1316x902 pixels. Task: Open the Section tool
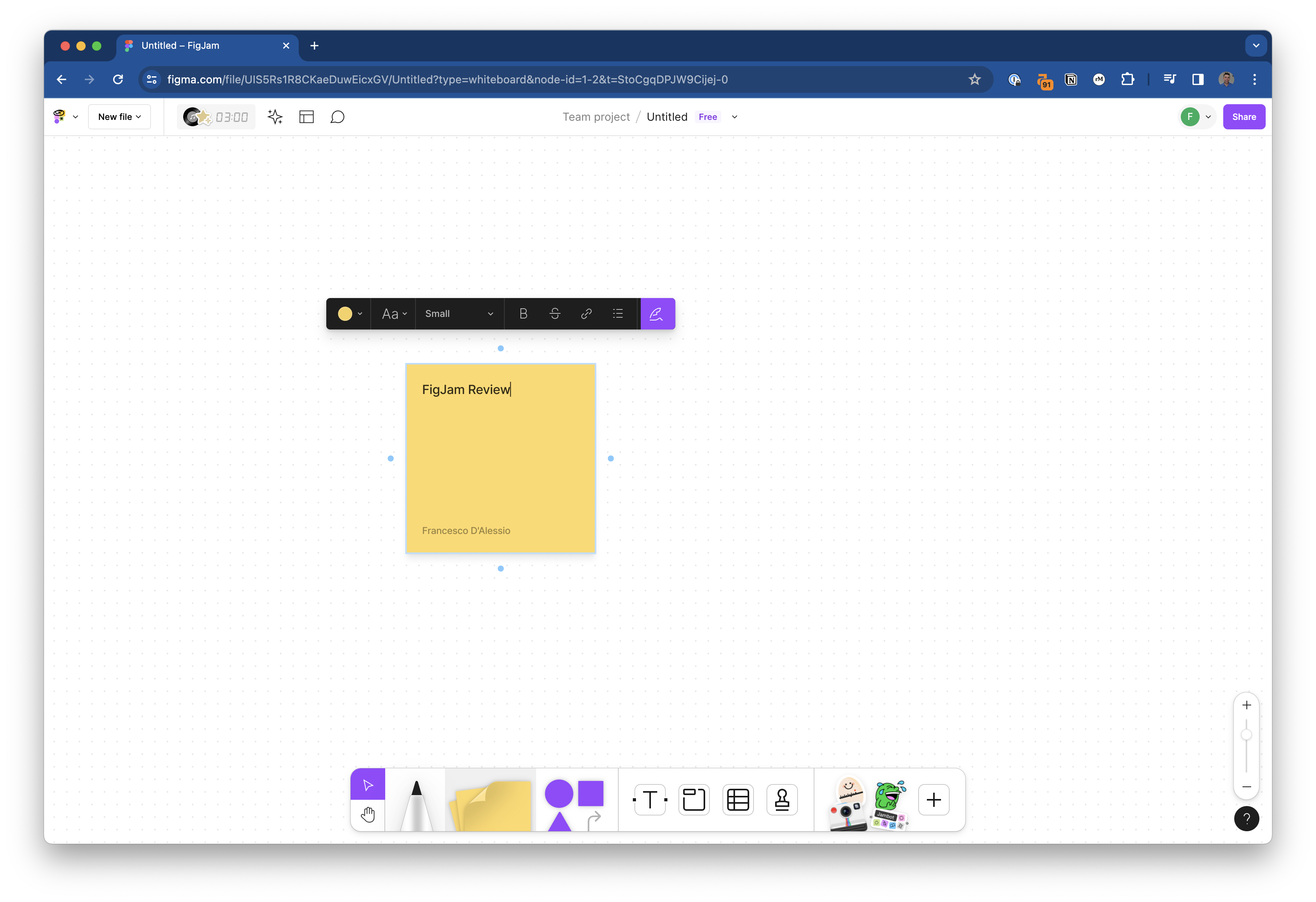tap(694, 799)
